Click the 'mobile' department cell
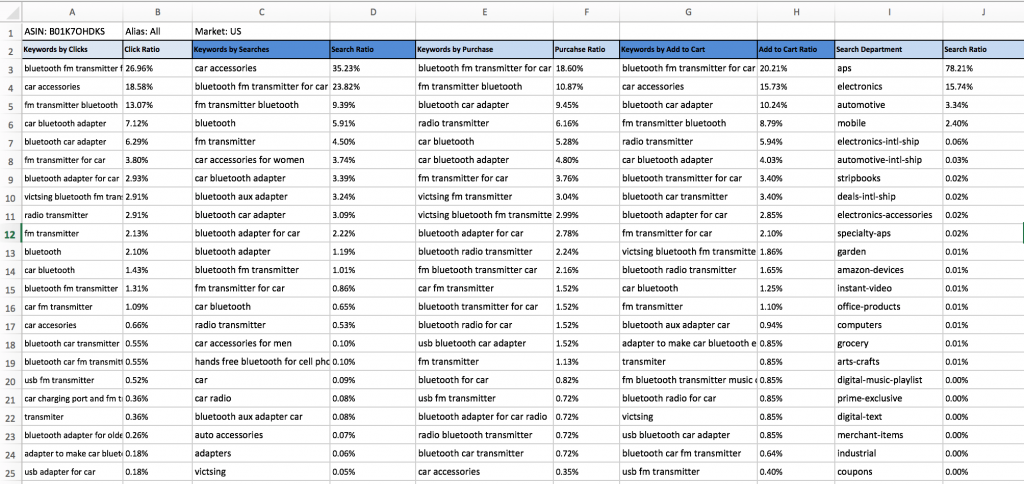Image resolution: width=1024 pixels, height=484 pixels. [x=889, y=123]
